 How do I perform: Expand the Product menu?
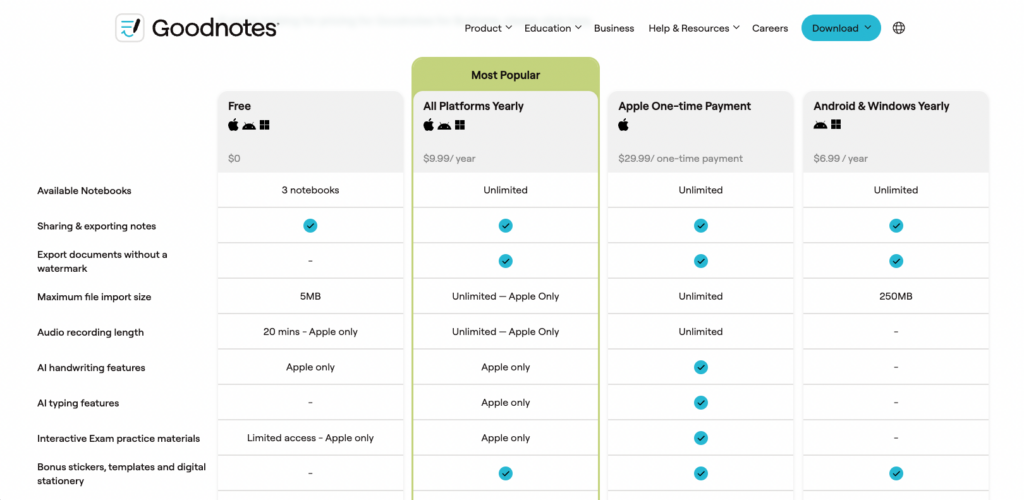(x=488, y=28)
